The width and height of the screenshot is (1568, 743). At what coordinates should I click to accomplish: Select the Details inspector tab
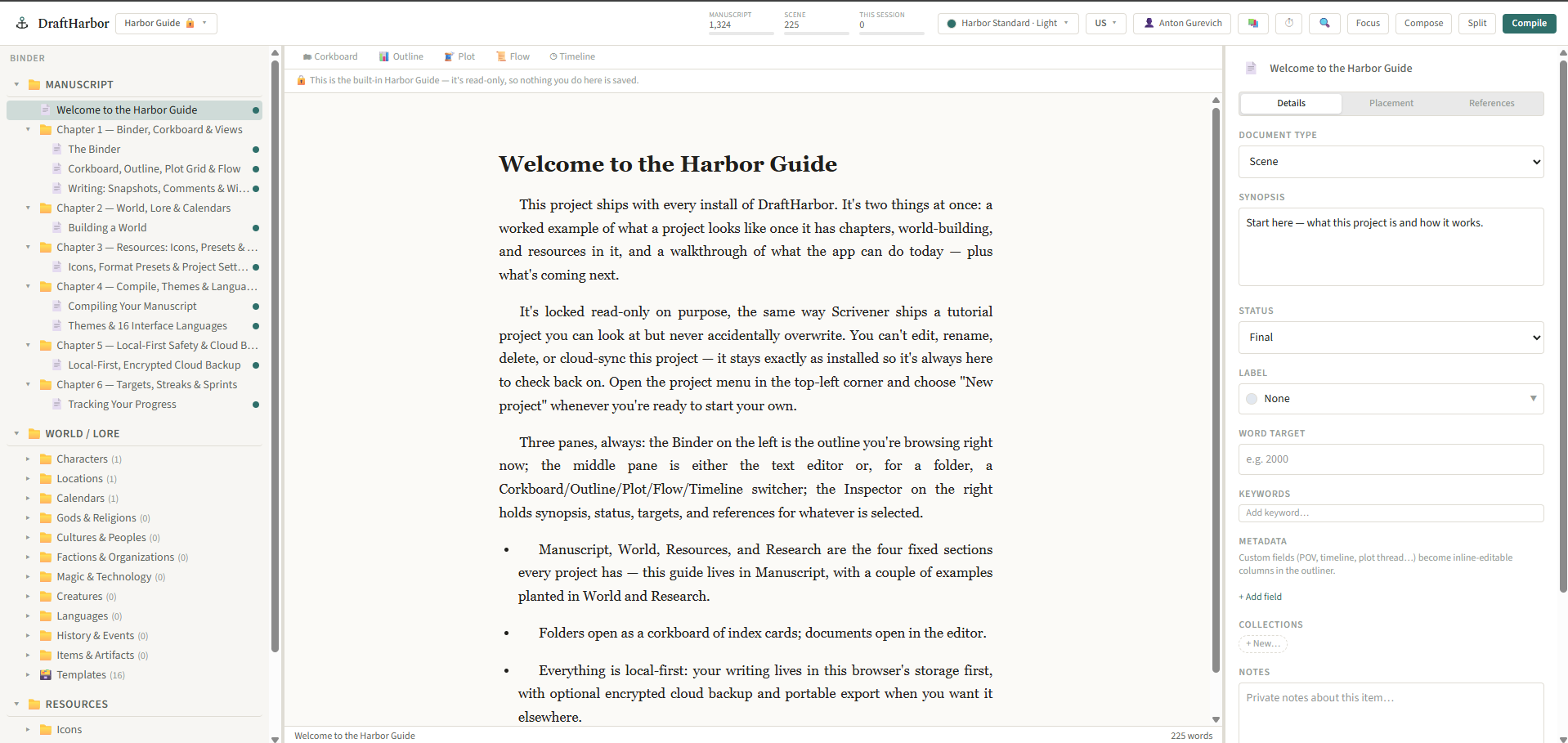1291,103
